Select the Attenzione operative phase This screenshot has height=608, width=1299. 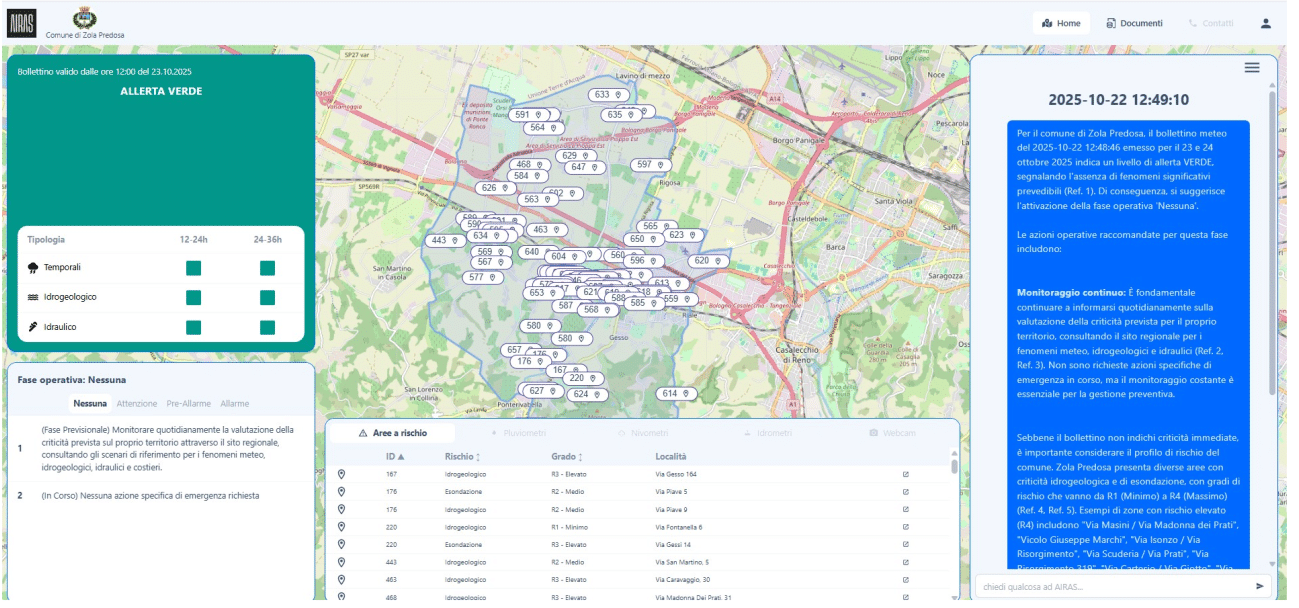pyautogui.click(x=136, y=404)
